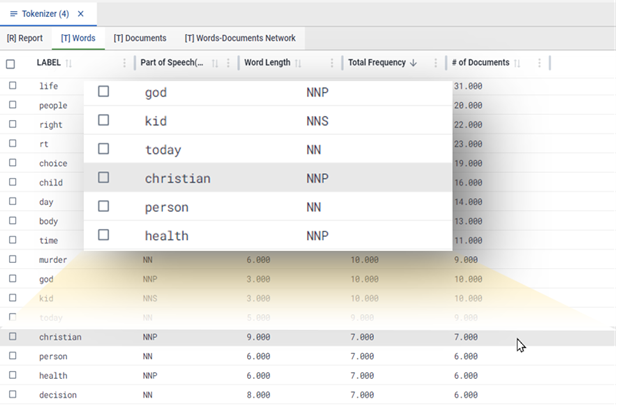This screenshot has width=618, height=406.
Task: Sort by Part of Speech column arrows
Action: [x=215, y=63]
